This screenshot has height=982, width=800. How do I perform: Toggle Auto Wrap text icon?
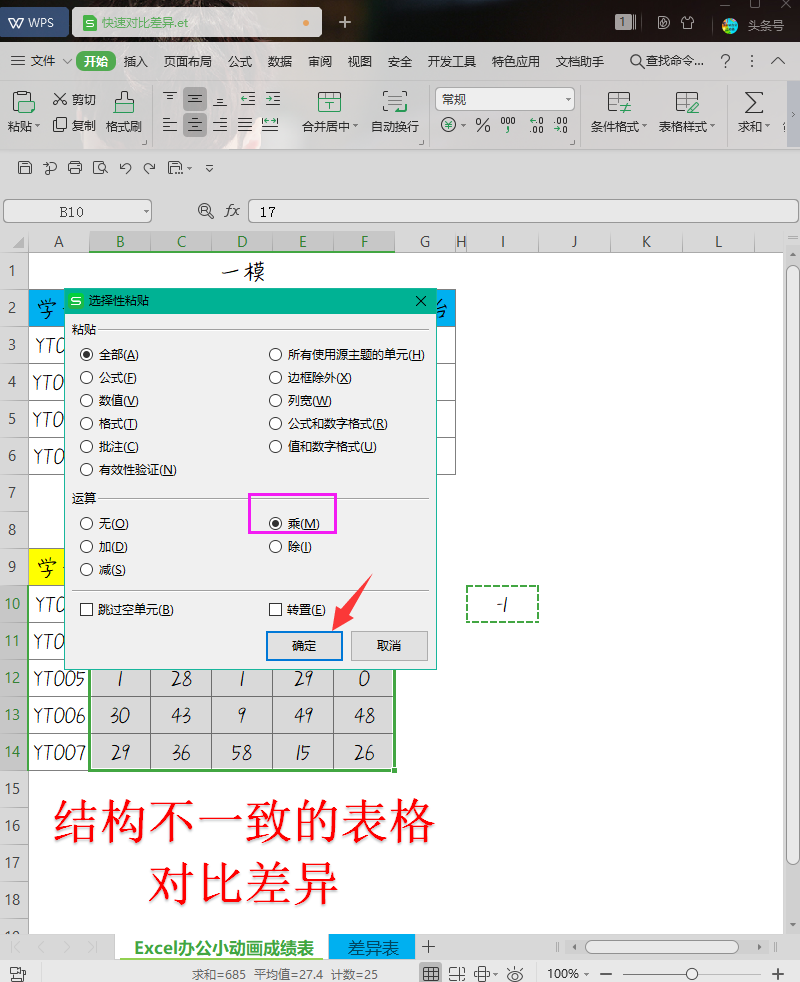(395, 101)
